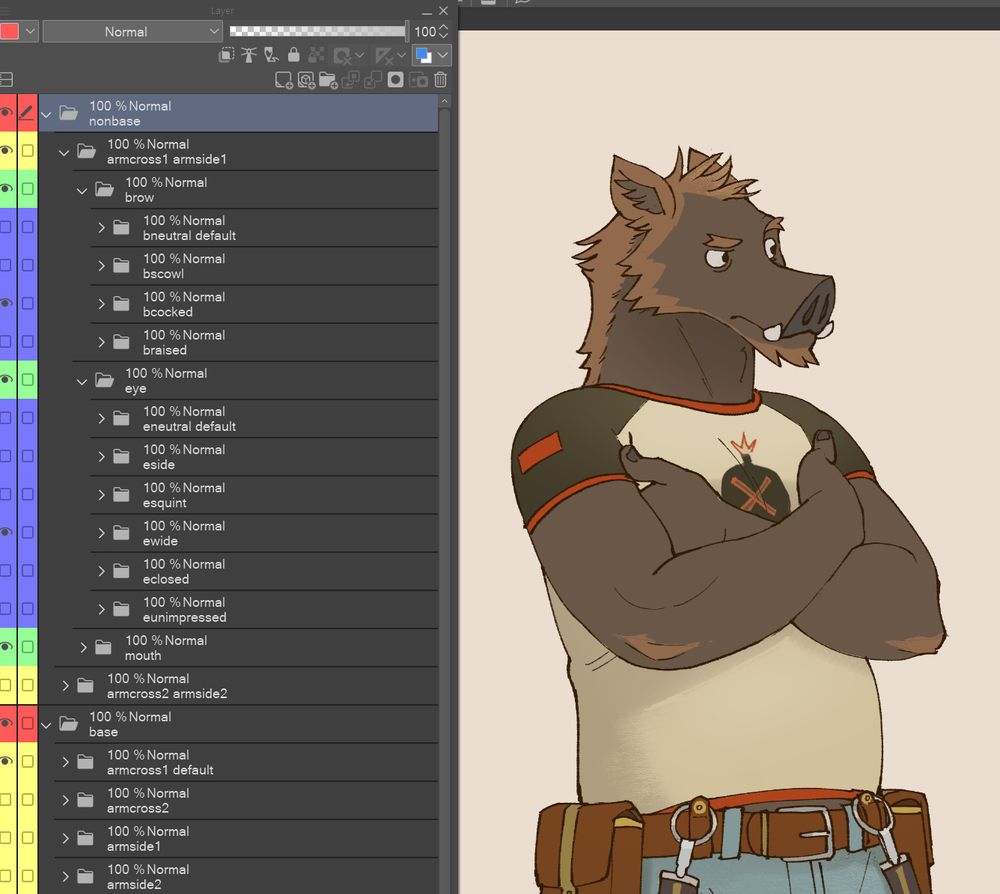Expand the bneutral default folder
Viewport: 1000px width, 894px height.
[101, 227]
